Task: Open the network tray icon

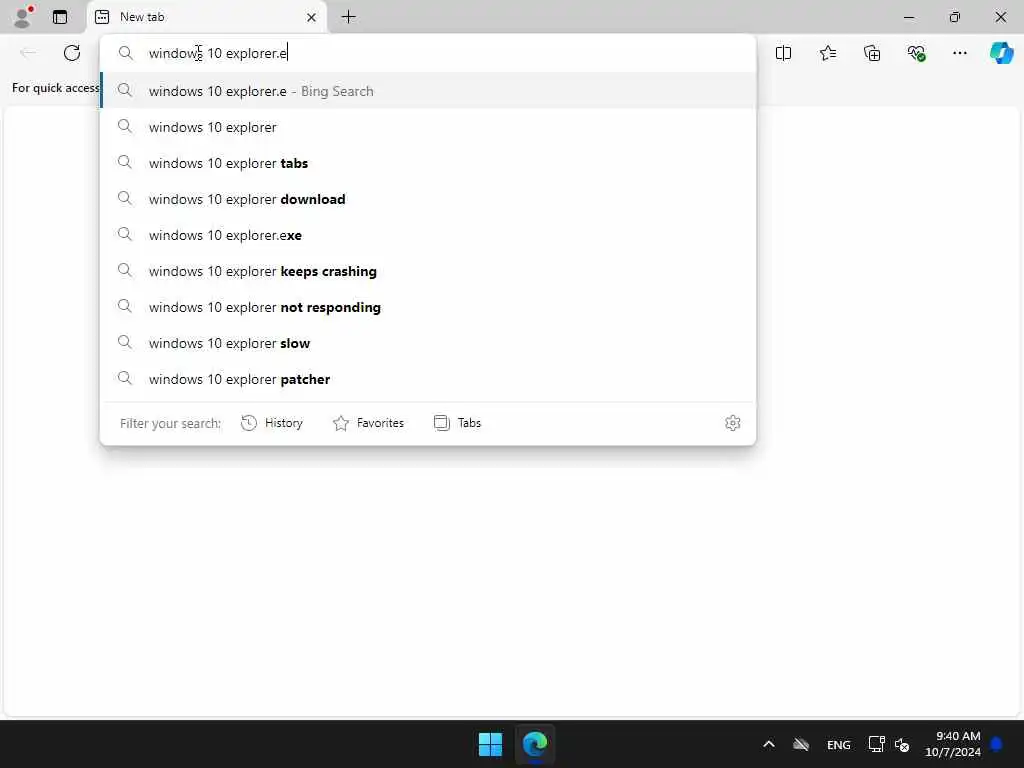Action: (876, 744)
